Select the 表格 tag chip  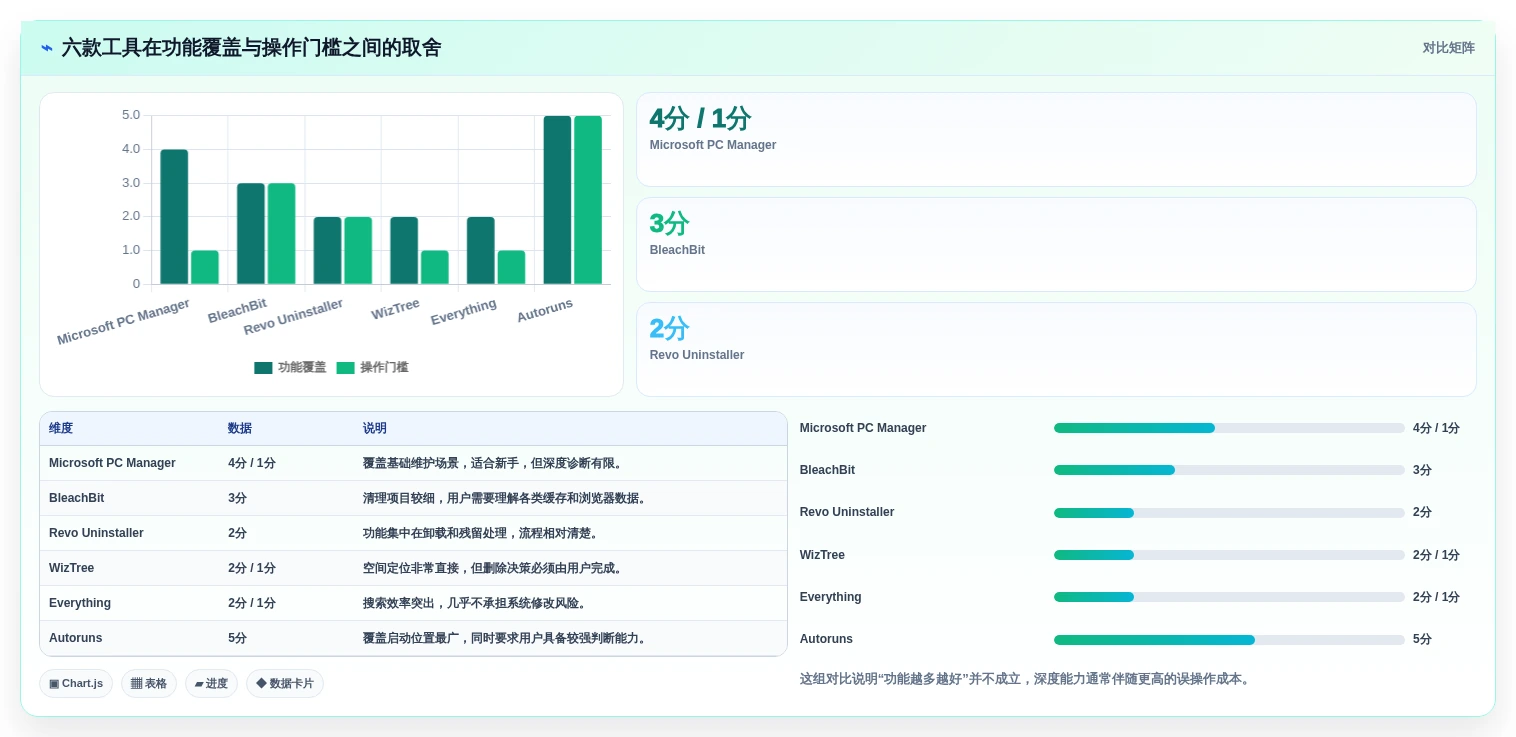(149, 684)
